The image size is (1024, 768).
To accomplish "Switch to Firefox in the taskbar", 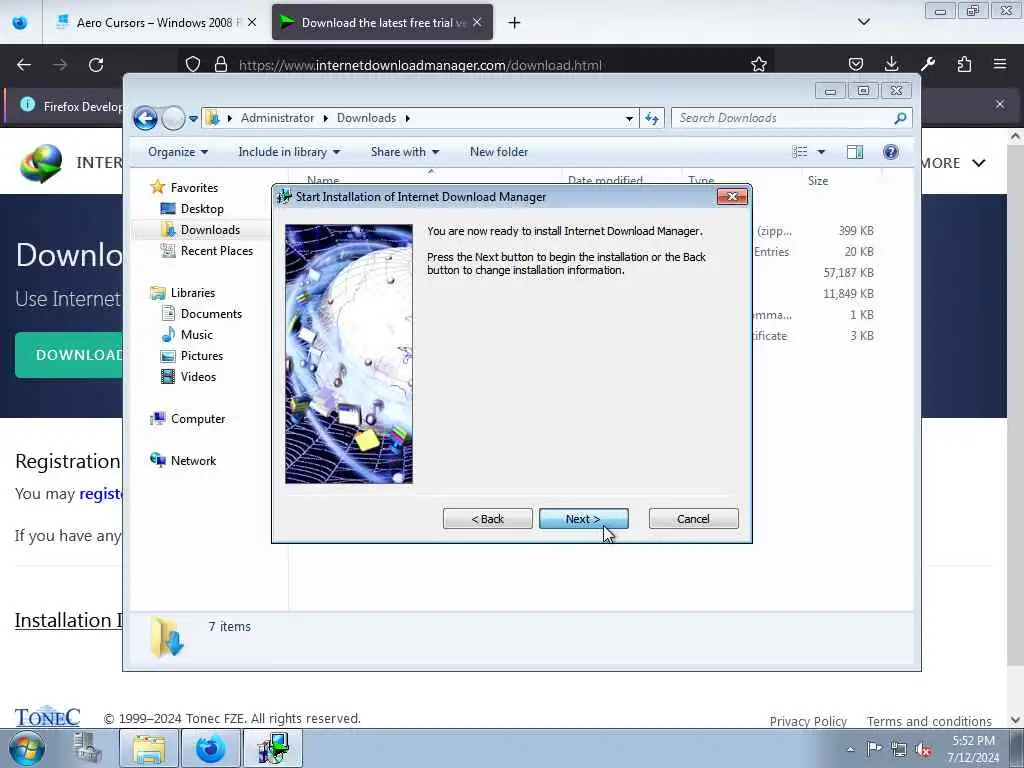I will coord(210,748).
